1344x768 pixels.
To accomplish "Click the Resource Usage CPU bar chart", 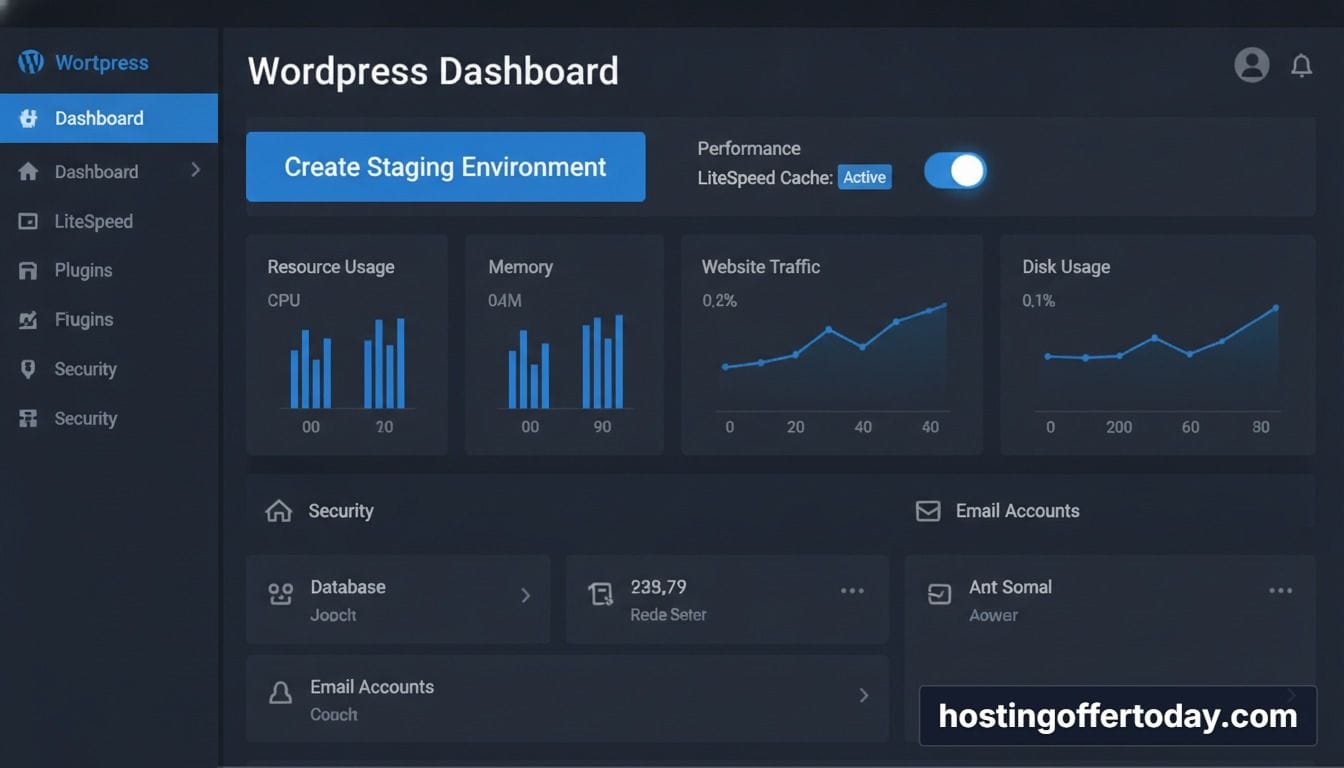I will pos(347,364).
